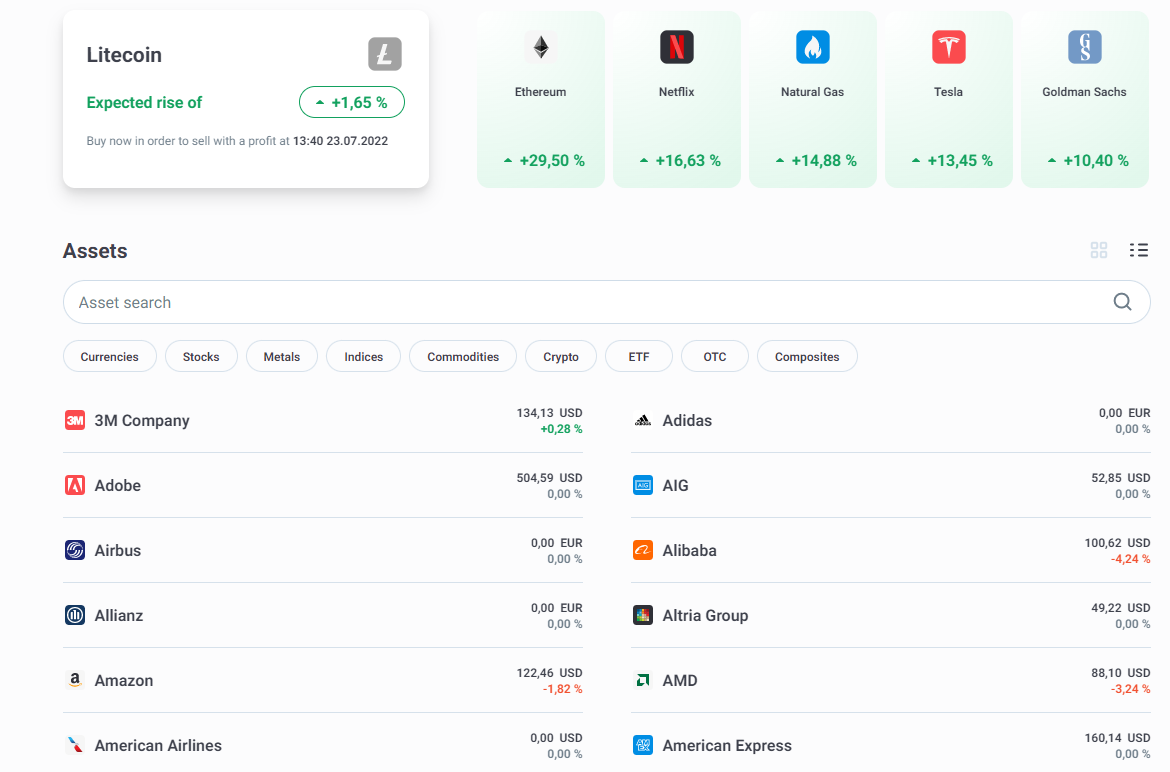This screenshot has width=1170, height=772.
Task: Filter assets by Indices
Action: tap(363, 357)
